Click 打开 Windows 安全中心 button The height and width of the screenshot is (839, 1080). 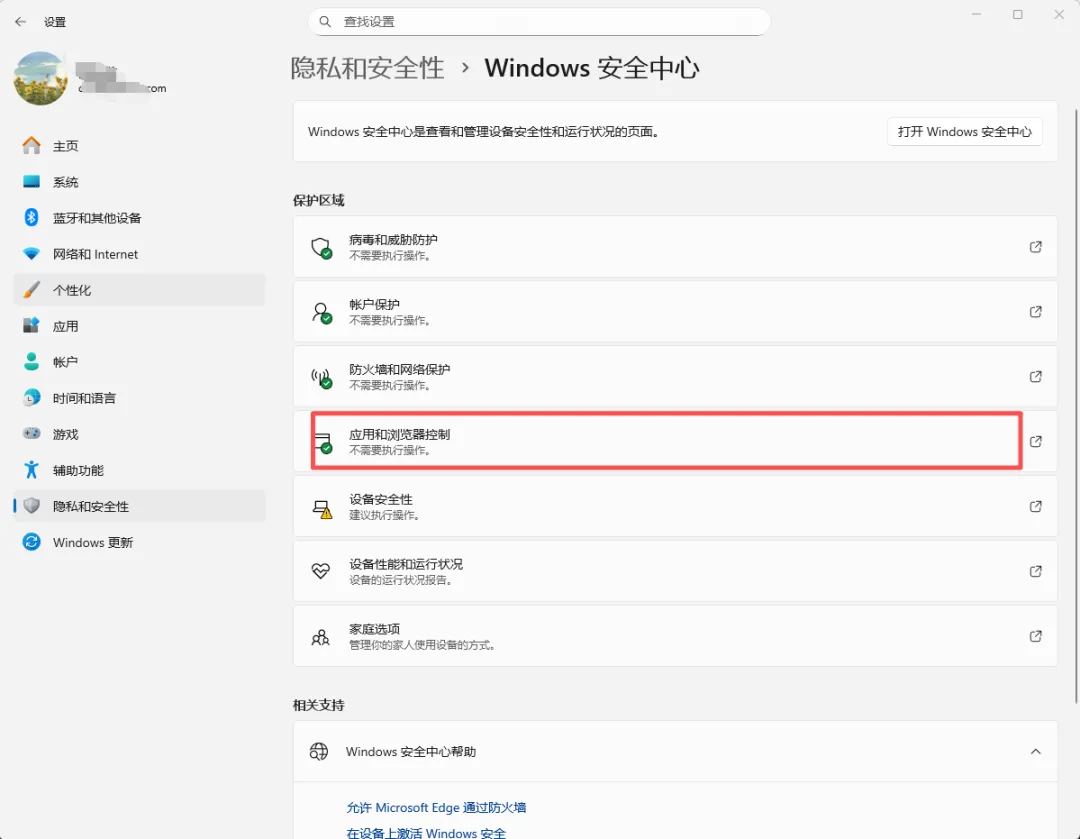964,132
